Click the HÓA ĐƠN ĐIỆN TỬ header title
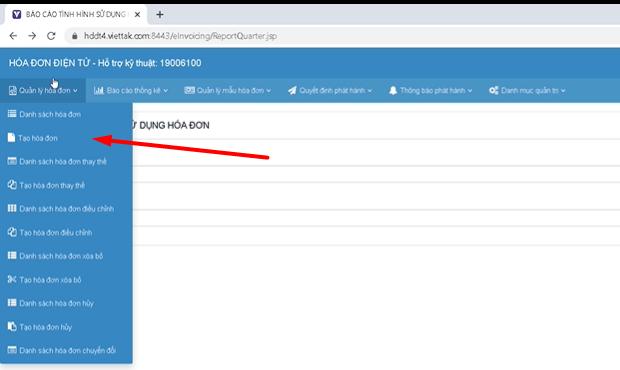Image resolution: width=620 pixels, height=370 pixels. coord(49,63)
